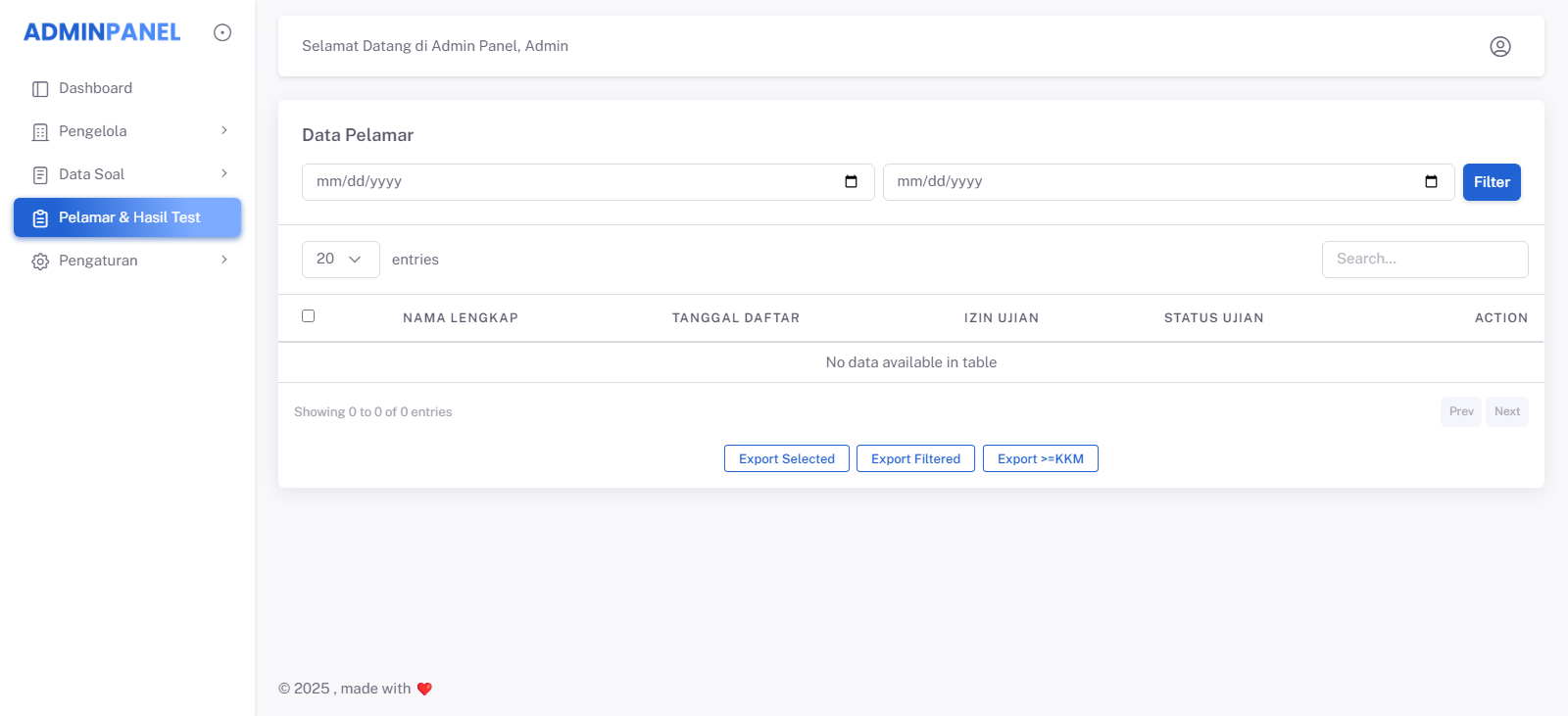Open calendar picker on second date field
This screenshot has width=1568, height=716.
(x=1431, y=181)
